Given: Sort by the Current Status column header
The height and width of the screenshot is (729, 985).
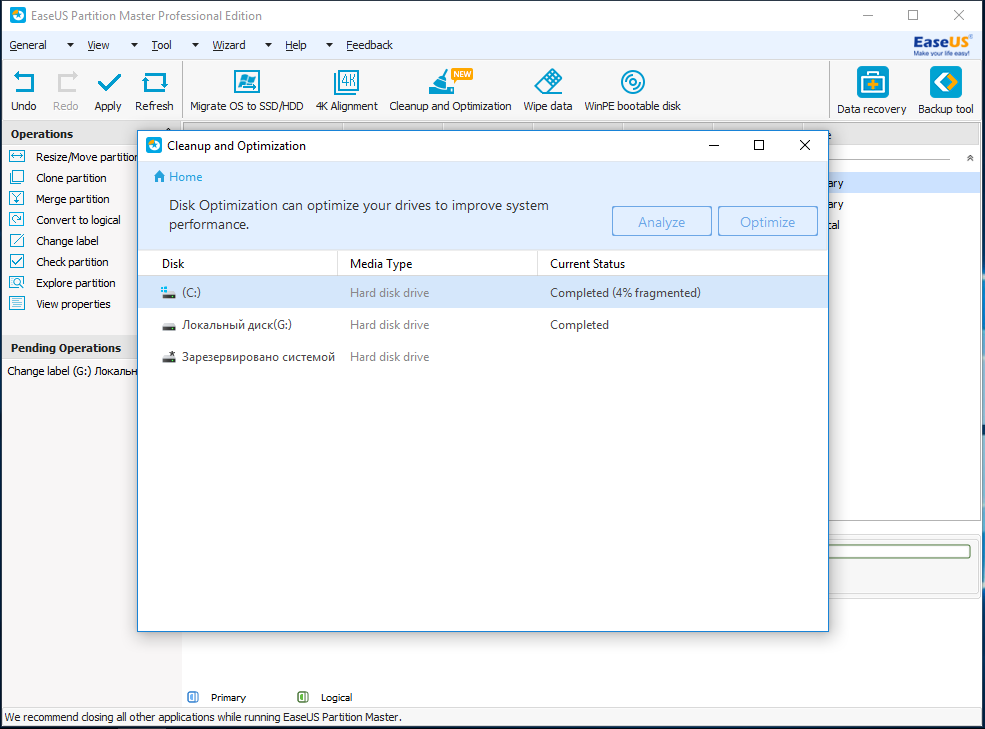Looking at the screenshot, I should click(x=683, y=263).
